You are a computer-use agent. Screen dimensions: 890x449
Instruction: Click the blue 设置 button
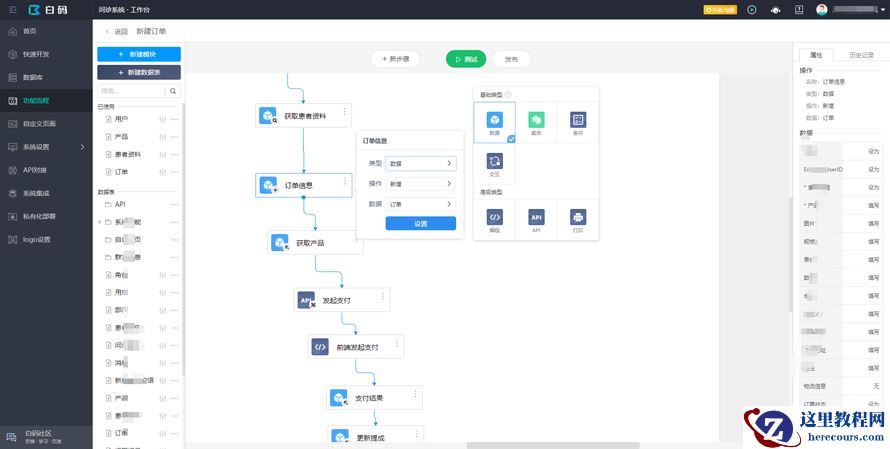pos(421,224)
